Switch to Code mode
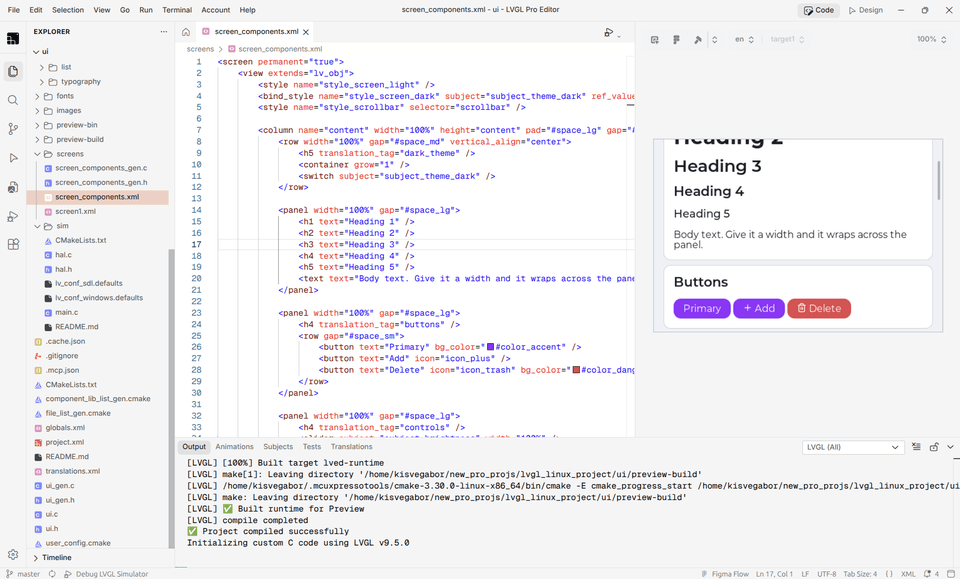The height and width of the screenshot is (579, 960). click(819, 10)
